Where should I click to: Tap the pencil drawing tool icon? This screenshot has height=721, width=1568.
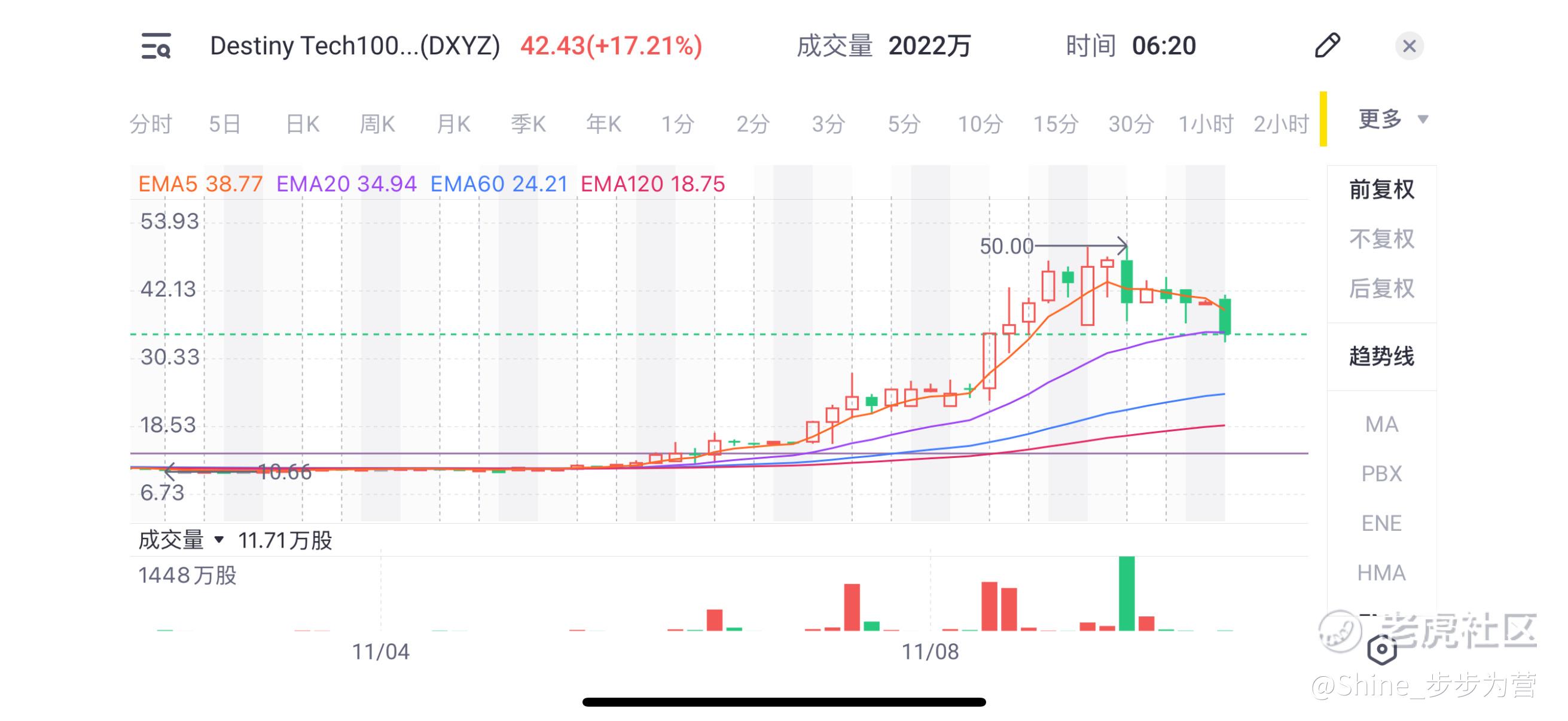click(x=1327, y=45)
